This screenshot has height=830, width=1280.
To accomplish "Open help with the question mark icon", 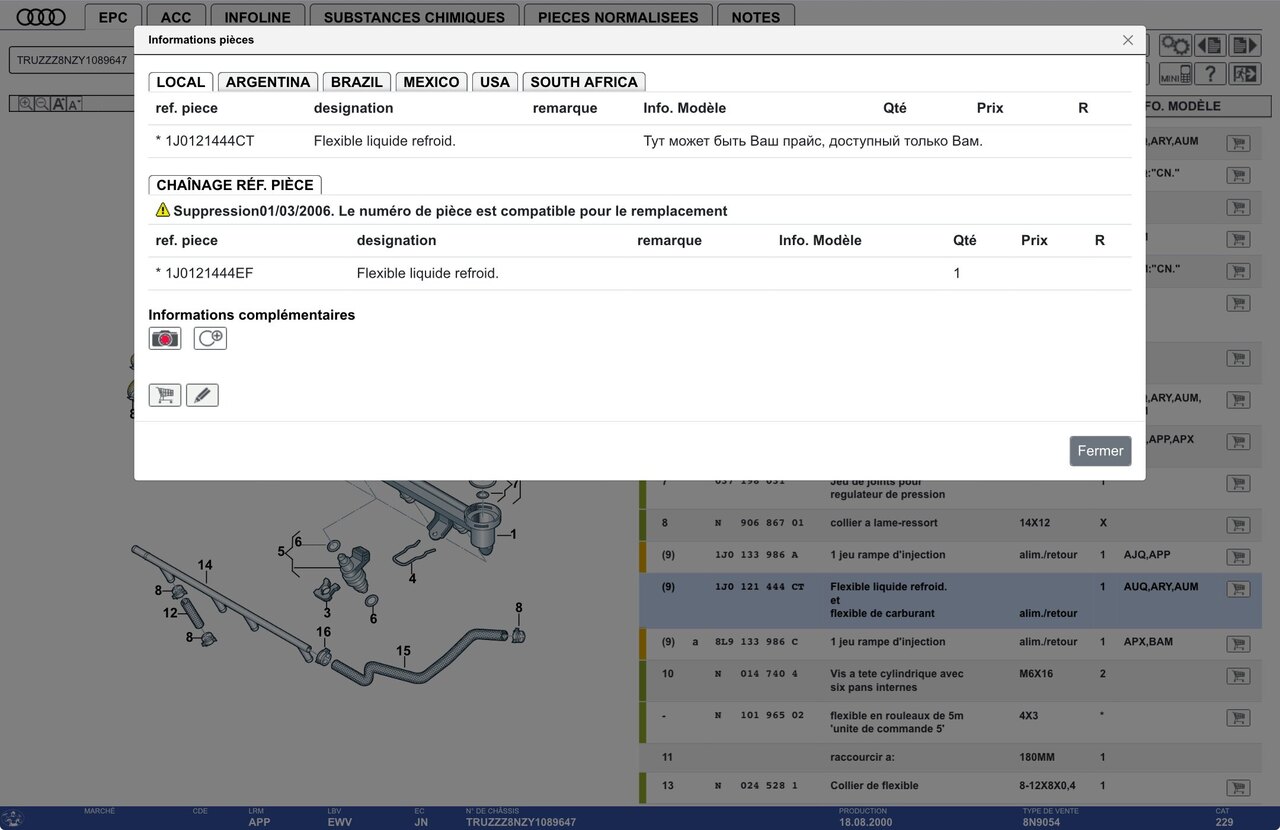I will (1210, 74).
